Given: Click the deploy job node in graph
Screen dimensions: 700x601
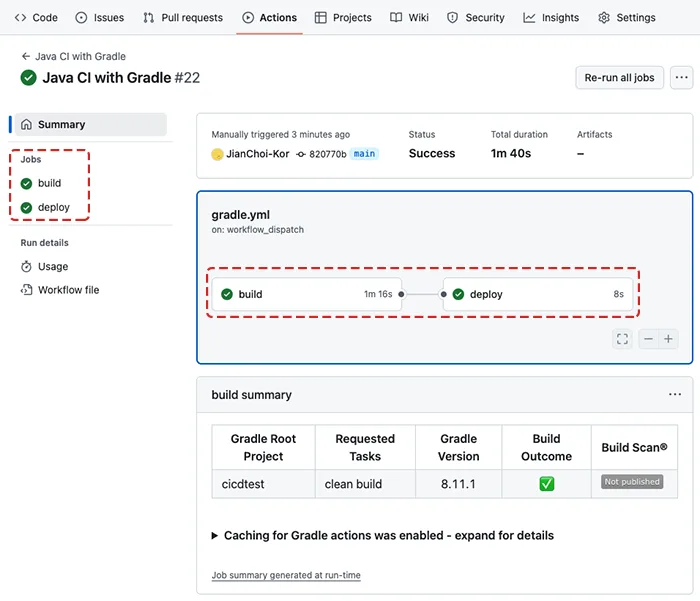Looking at the screenshot, I should click(x=538, y=294).
